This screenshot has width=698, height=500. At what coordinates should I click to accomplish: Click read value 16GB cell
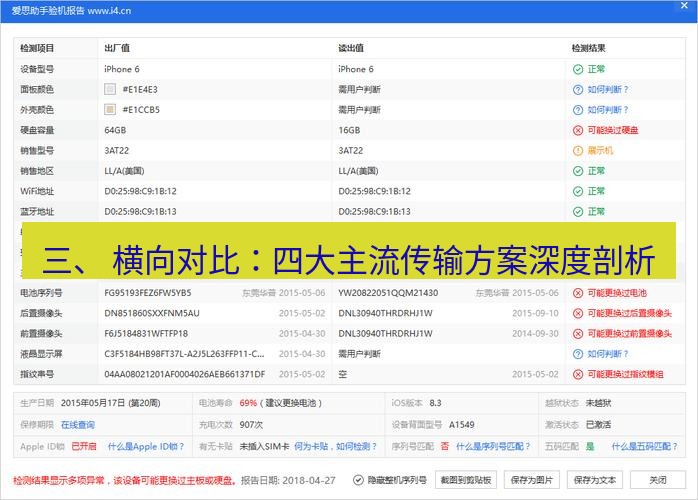click(x=349, y=130)
